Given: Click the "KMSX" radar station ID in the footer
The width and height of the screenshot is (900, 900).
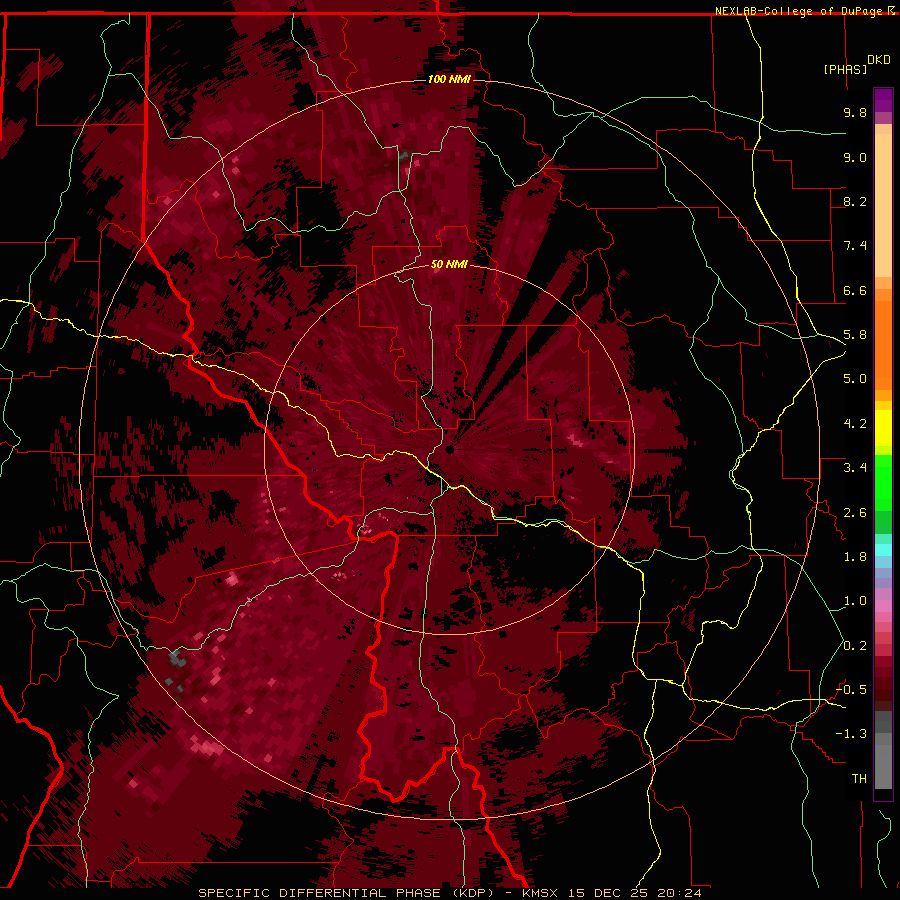Looking at the screenshot, I should pyautogui.click(x=540, y=893).
